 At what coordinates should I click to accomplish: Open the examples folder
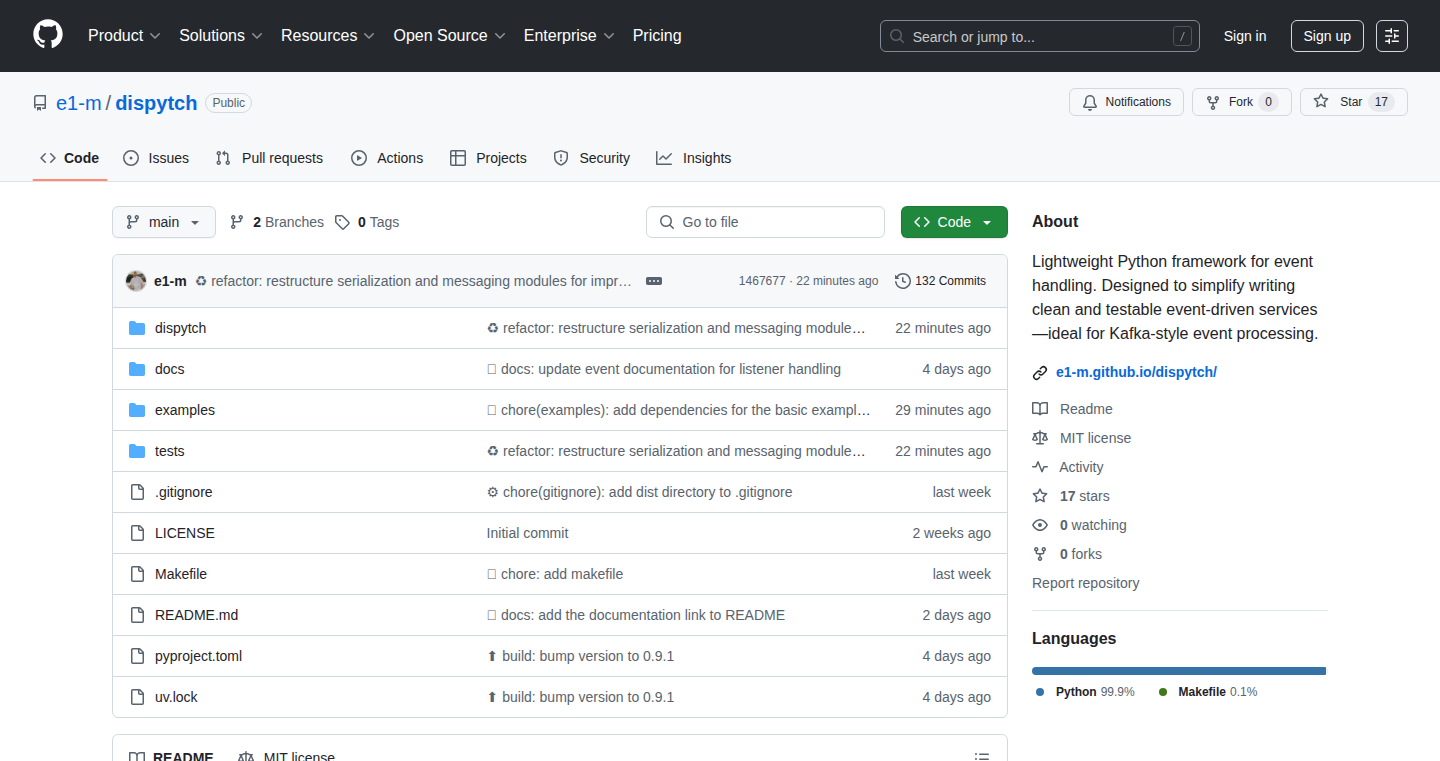(185, 410)
